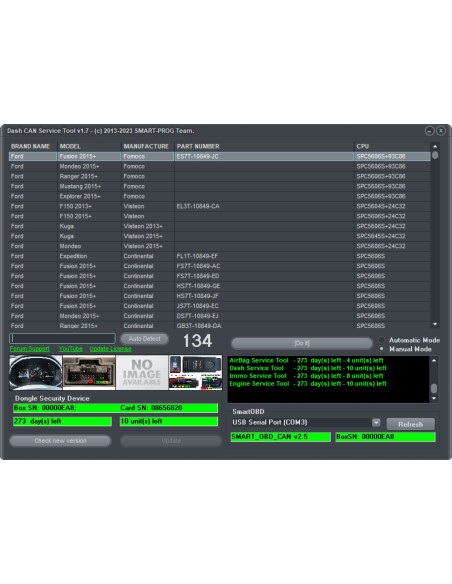Select the Mustang 2015+ row

(219, 186)
